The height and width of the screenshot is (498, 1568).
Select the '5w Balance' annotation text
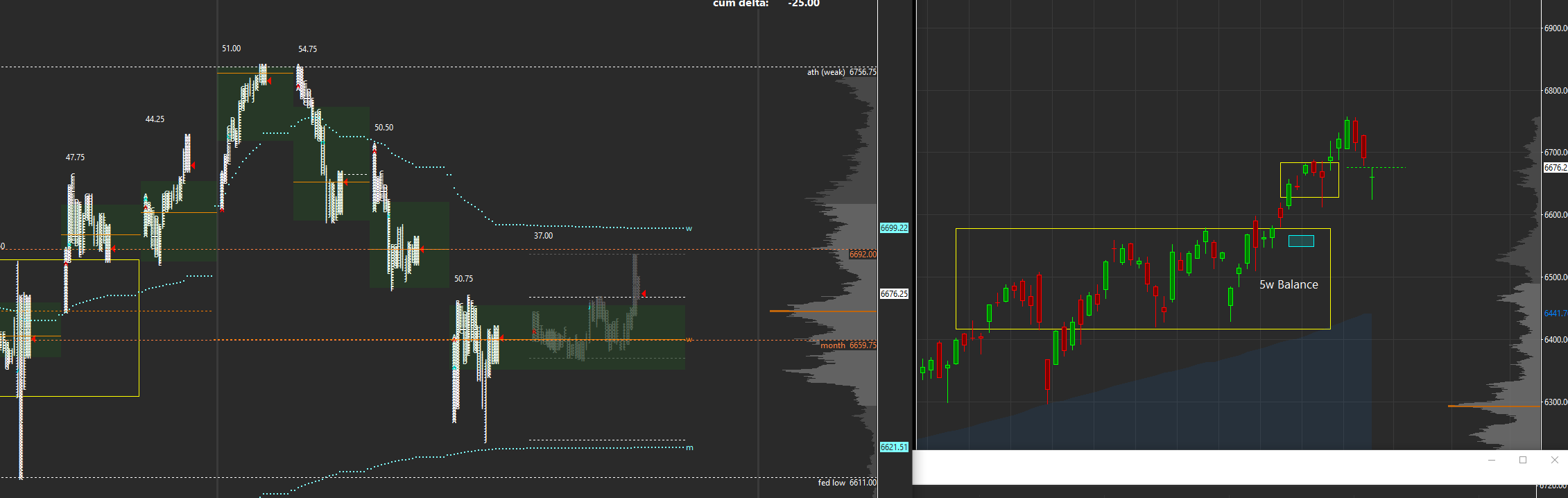[1289, 284]
